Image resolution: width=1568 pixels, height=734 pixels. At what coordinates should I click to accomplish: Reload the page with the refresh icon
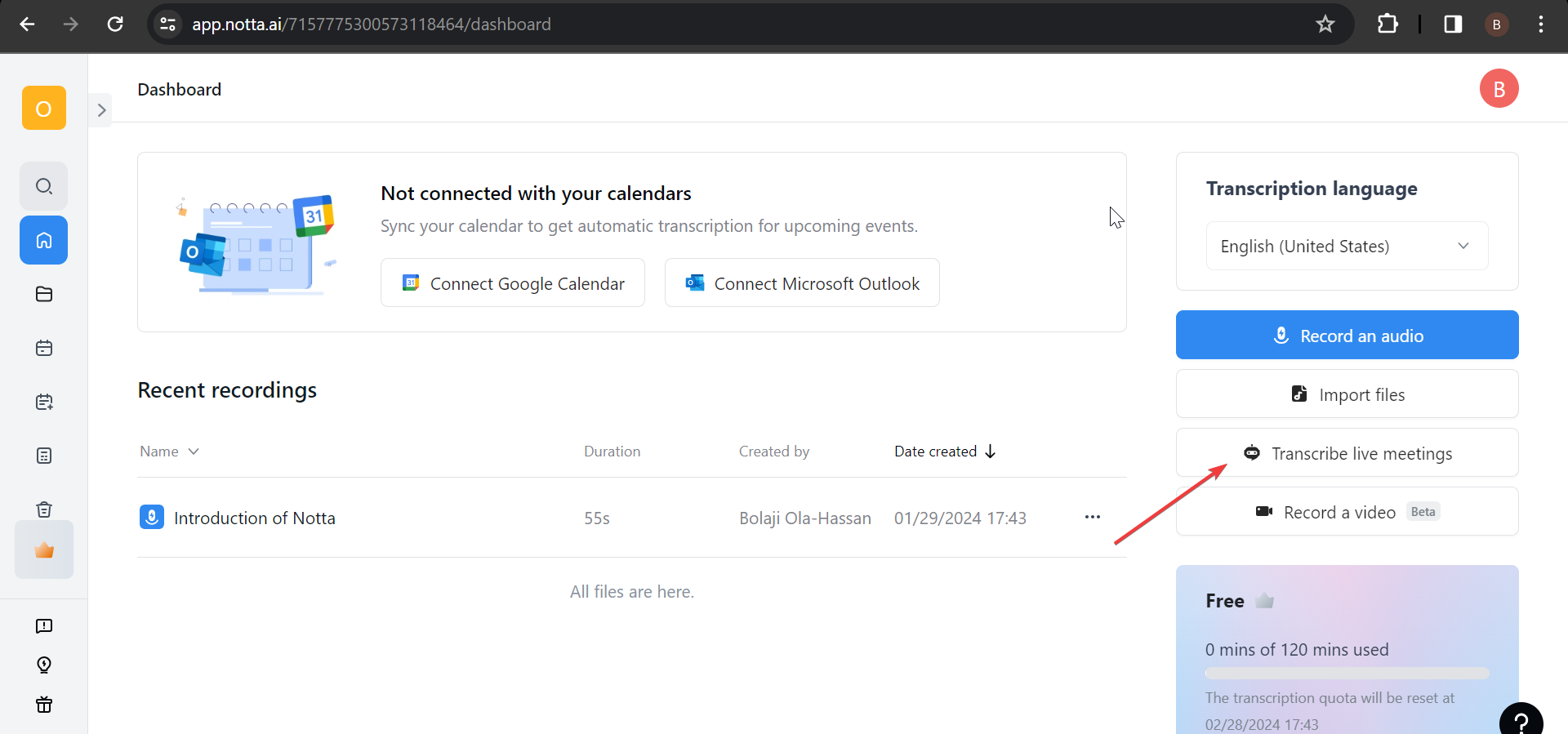(115, 24)
